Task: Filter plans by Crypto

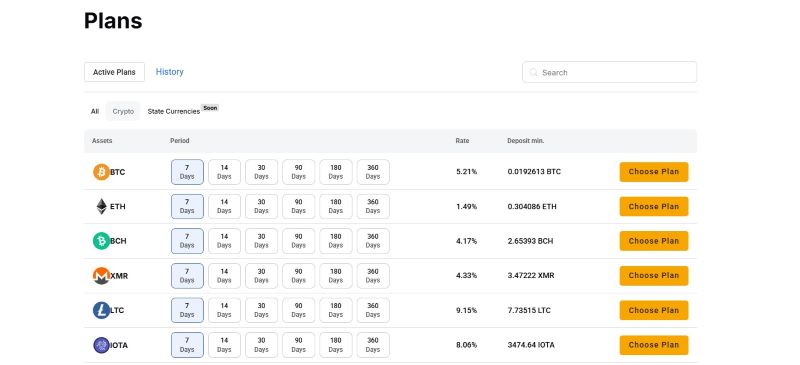Action: (x=123, y=111)
